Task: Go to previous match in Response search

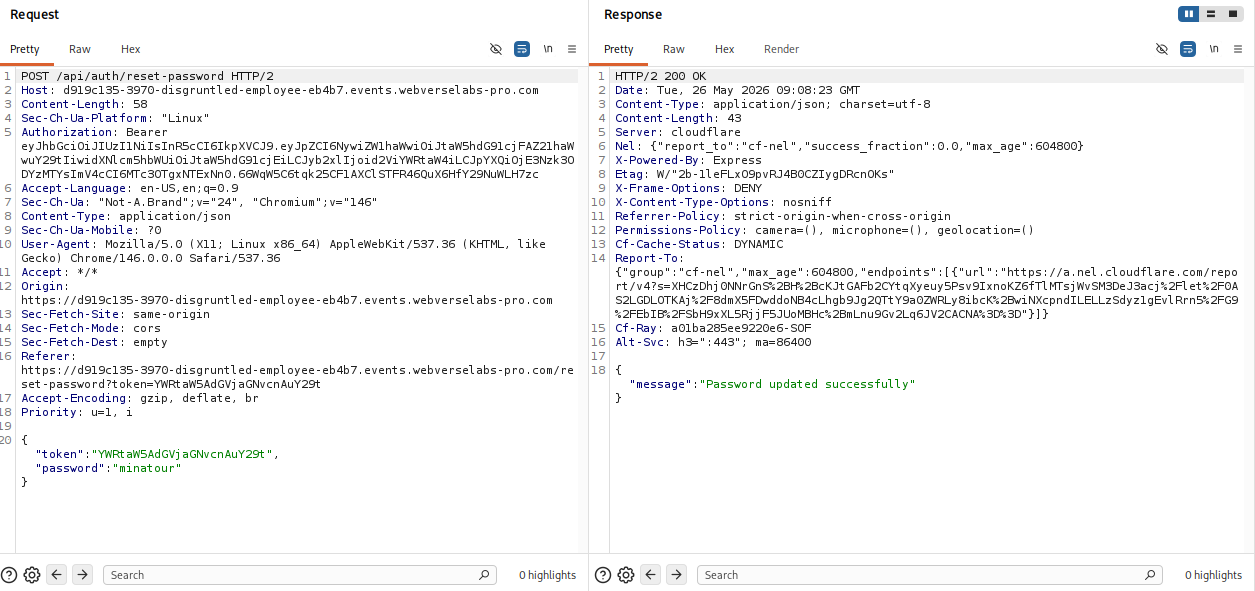Action: 651,575
